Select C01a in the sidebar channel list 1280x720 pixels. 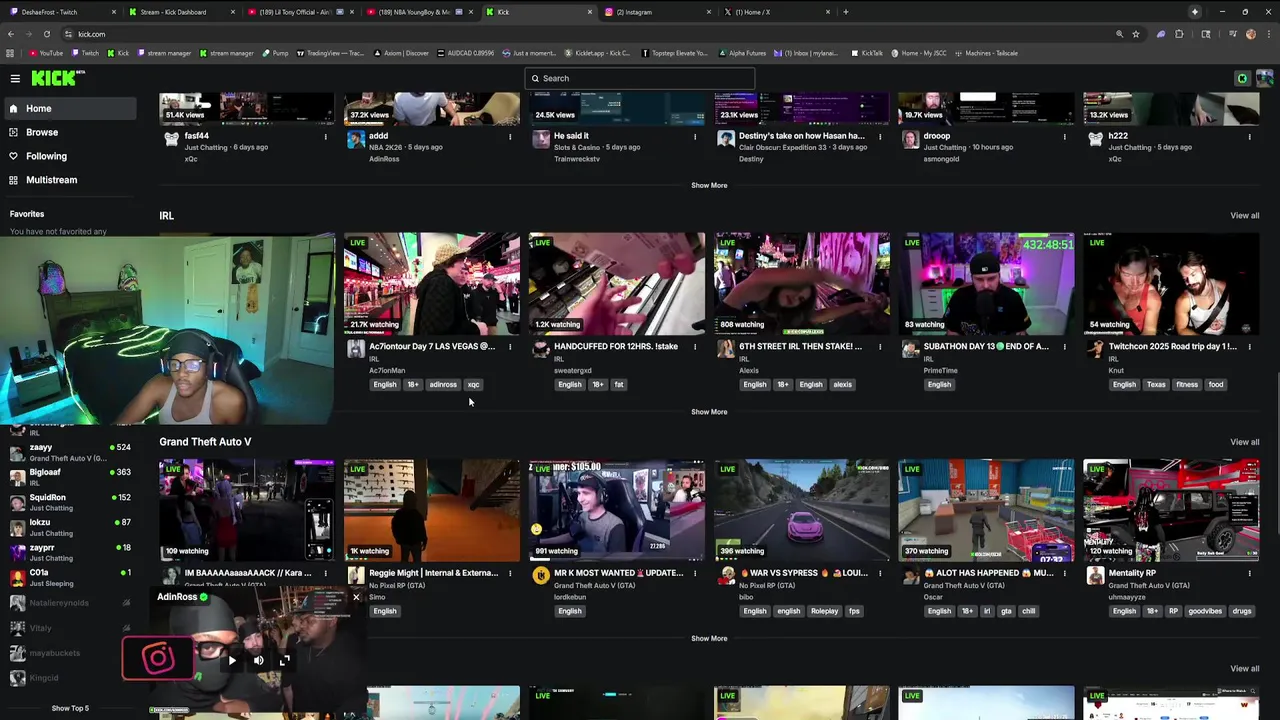pyautogui.click(x=68, y=577)
